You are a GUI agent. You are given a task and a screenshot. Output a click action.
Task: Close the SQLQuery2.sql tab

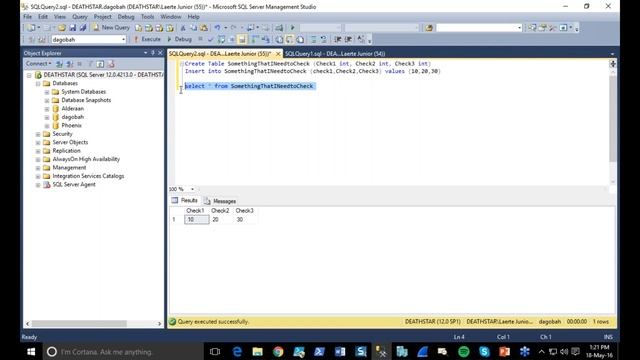pyautogui.click(x=278, y=53)
